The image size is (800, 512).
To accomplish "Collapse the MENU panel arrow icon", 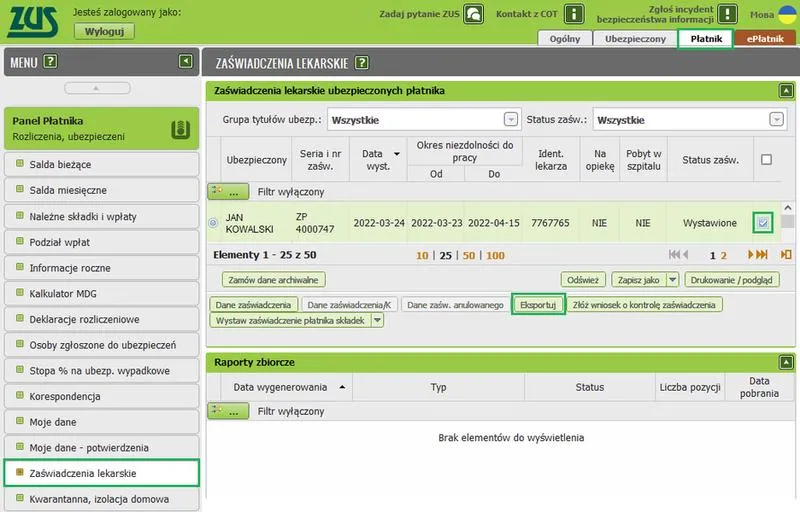I will tap(186, 62).
